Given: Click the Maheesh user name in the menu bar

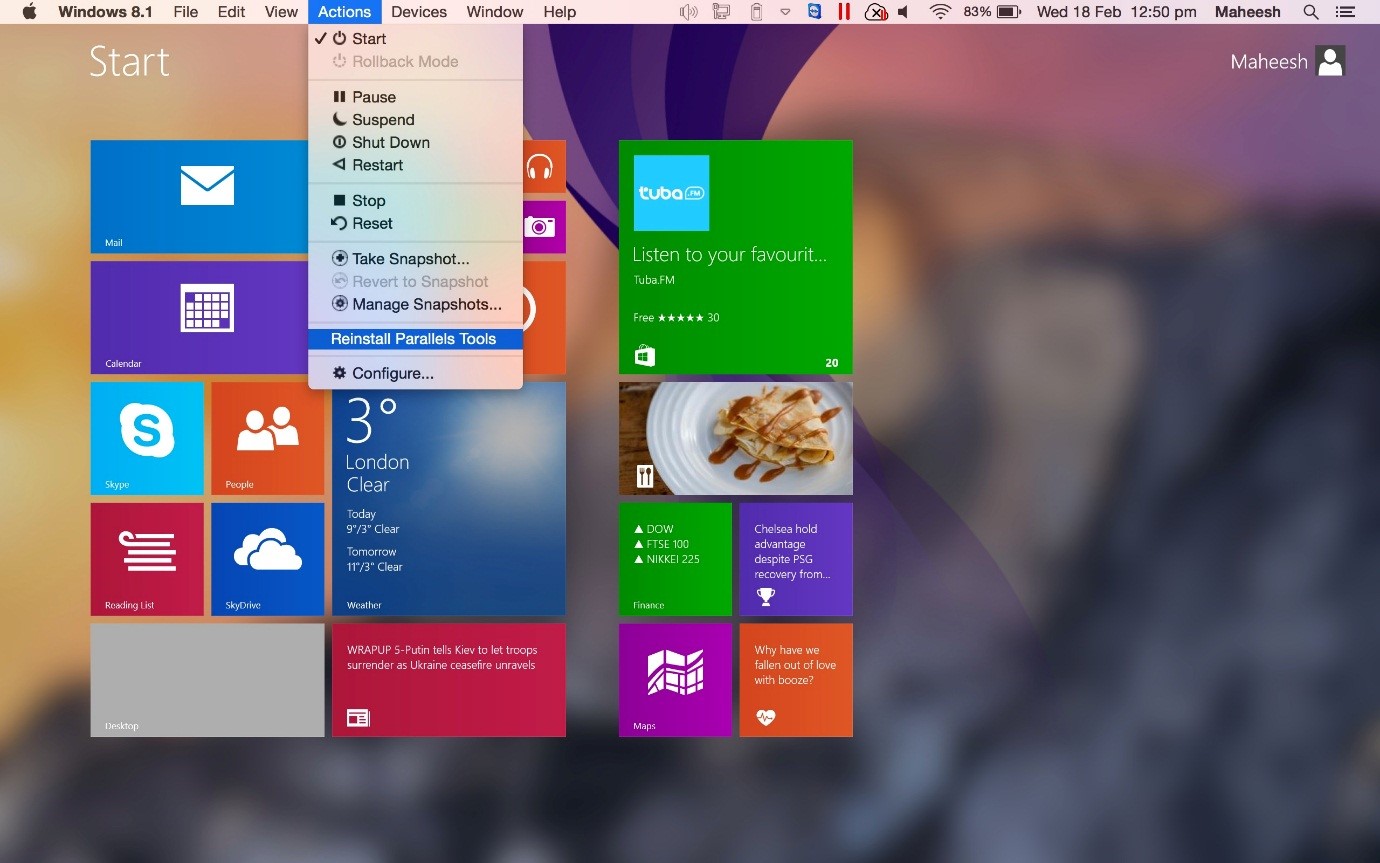Looking at the screenshot, I should click(x=1248, y=12).
